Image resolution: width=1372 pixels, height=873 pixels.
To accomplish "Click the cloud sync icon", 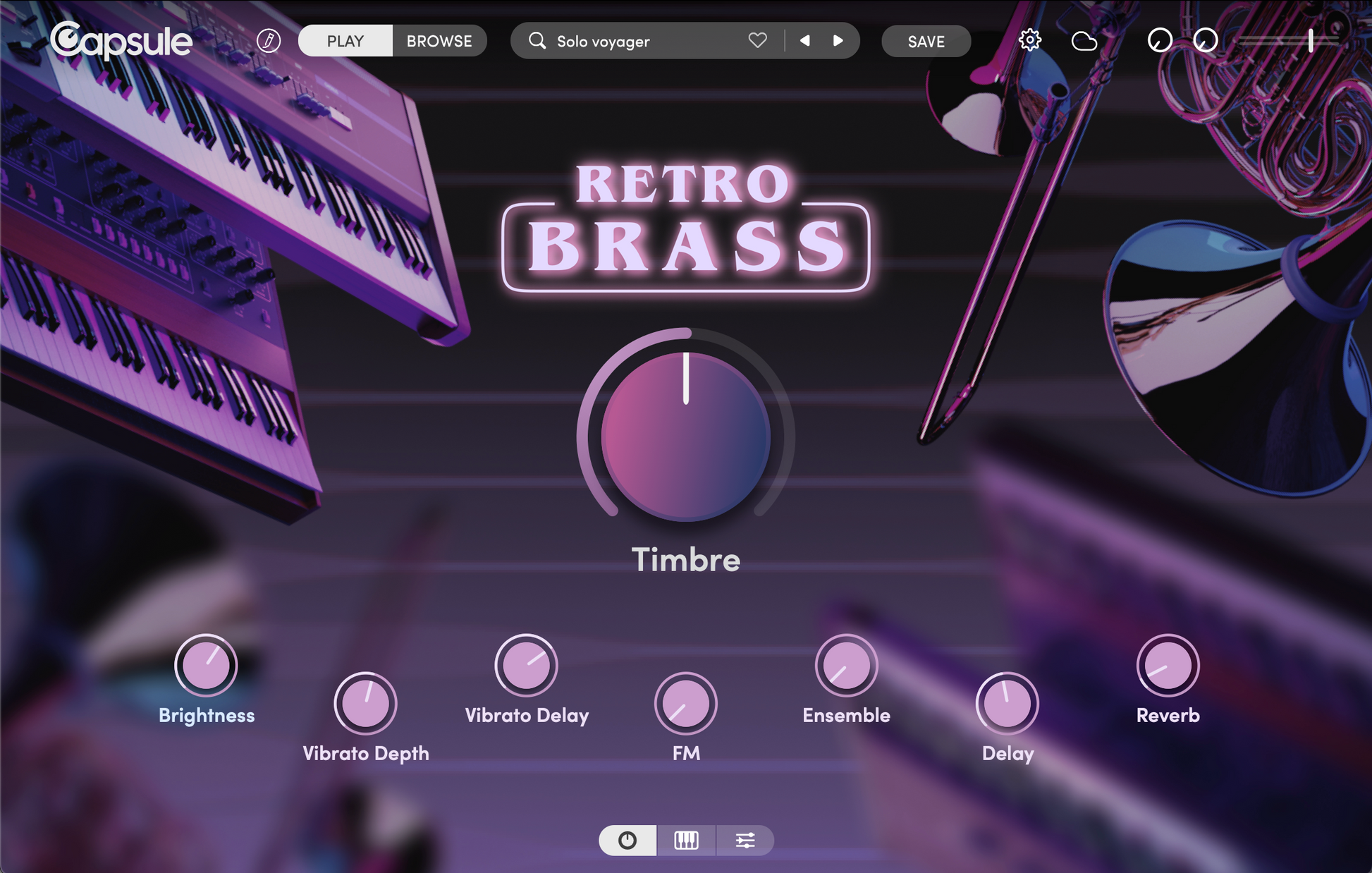I will [x=1084, y=41].
